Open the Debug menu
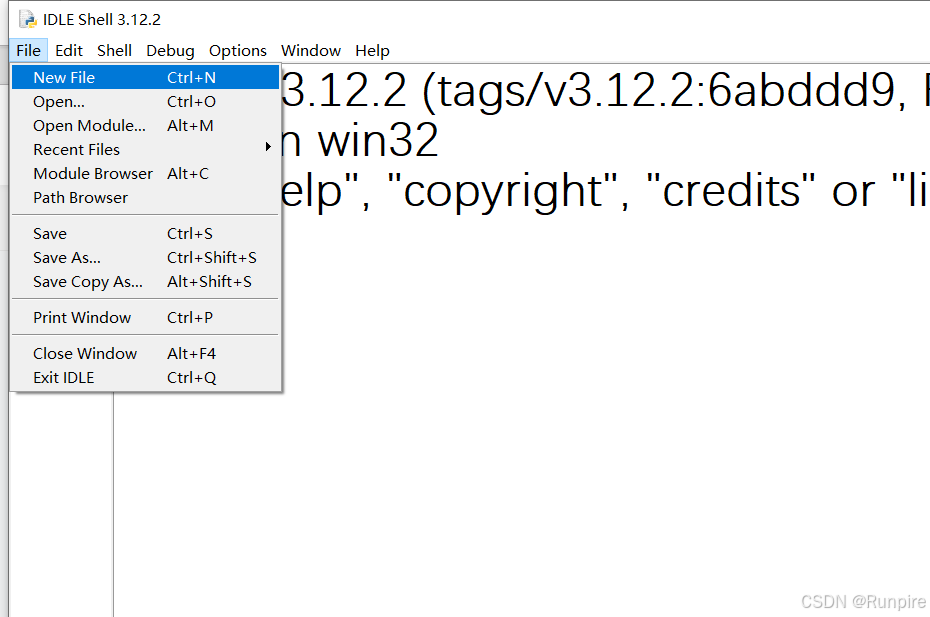Viewport: 930px width, 617px height. (170, 50)
